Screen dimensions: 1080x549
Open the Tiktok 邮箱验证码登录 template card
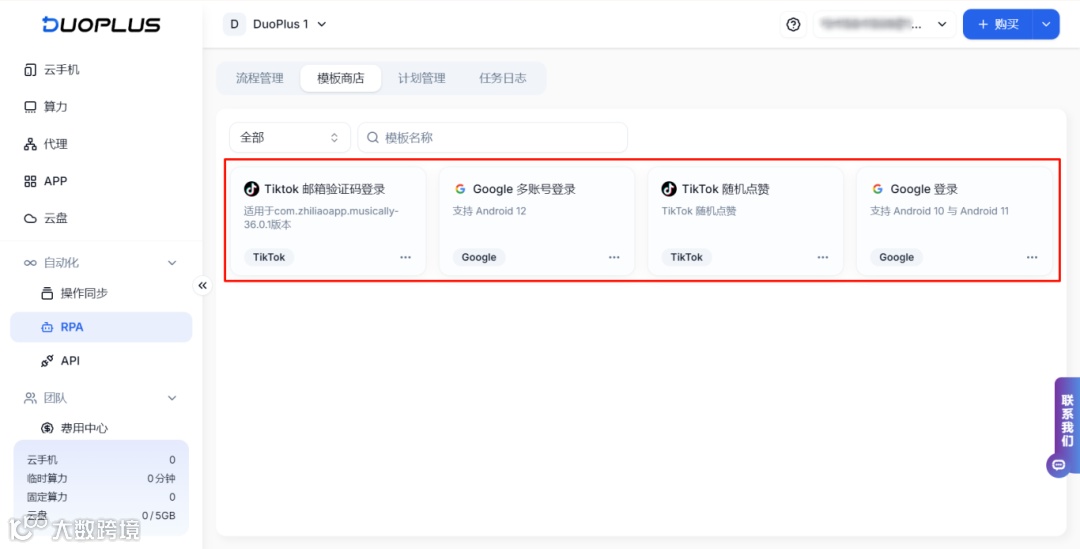tap(328, 221)
